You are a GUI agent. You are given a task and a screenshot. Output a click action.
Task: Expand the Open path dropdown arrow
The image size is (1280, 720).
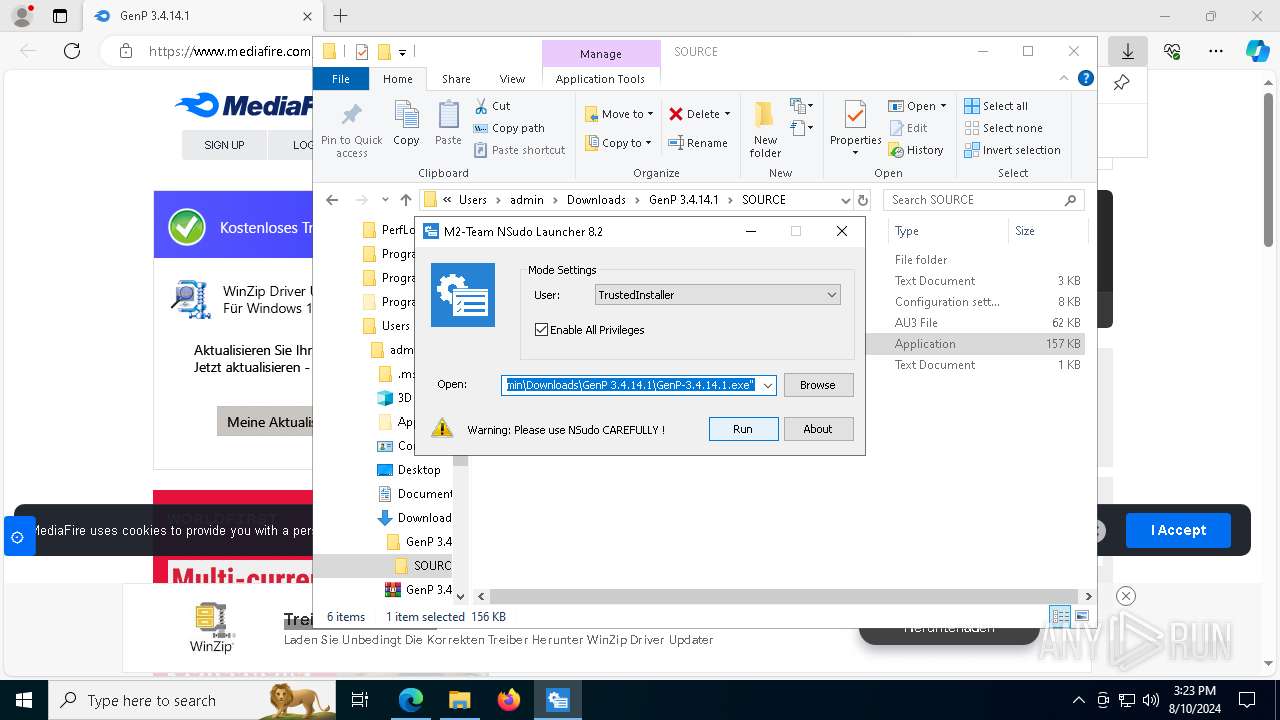pyautogui.click(x=768, y=385)
